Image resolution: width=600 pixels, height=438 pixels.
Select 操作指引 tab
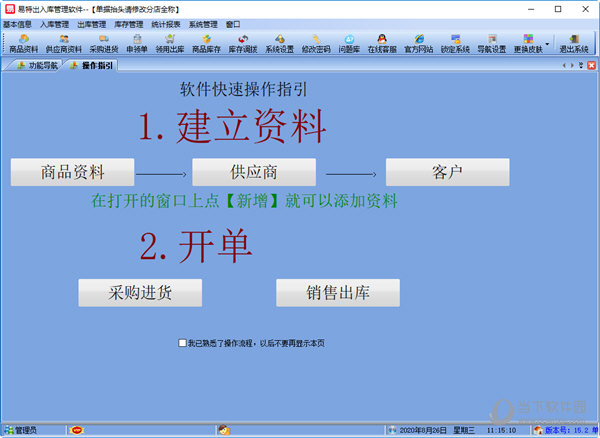tap(92, 65)
